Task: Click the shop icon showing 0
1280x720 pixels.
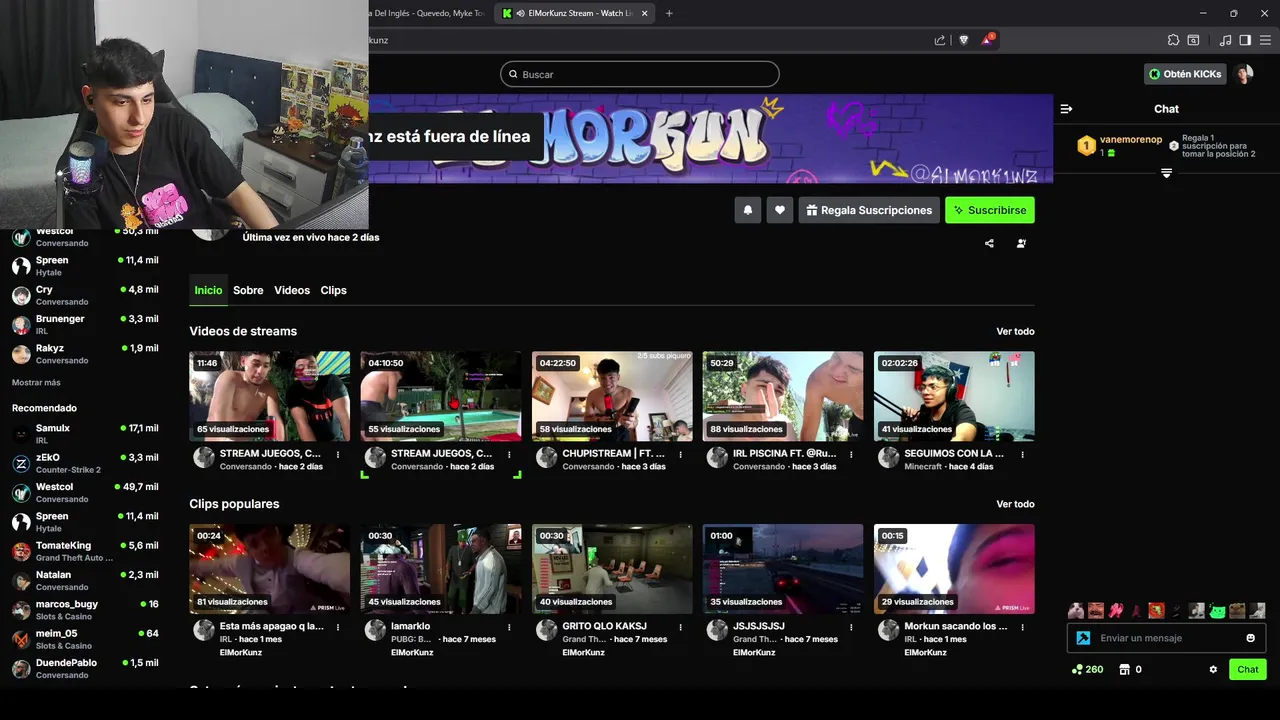Action: (1124, 669)
